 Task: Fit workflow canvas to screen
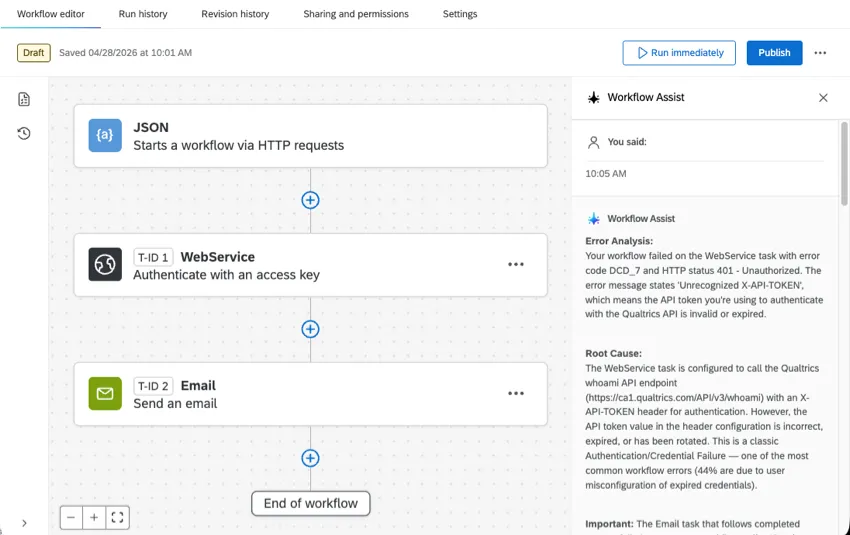coord(117,518)
